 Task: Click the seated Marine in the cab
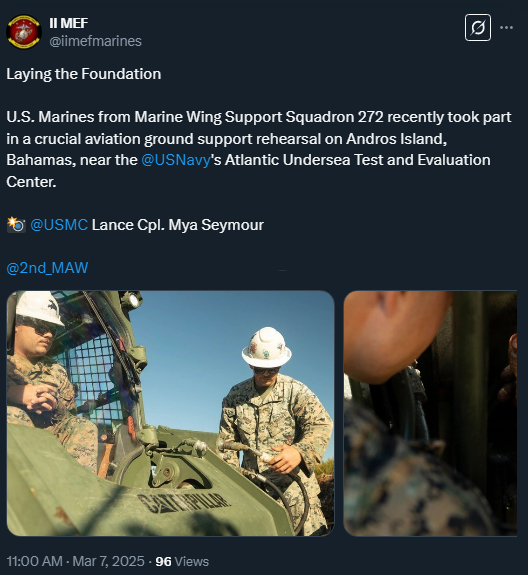click(46, 378)
